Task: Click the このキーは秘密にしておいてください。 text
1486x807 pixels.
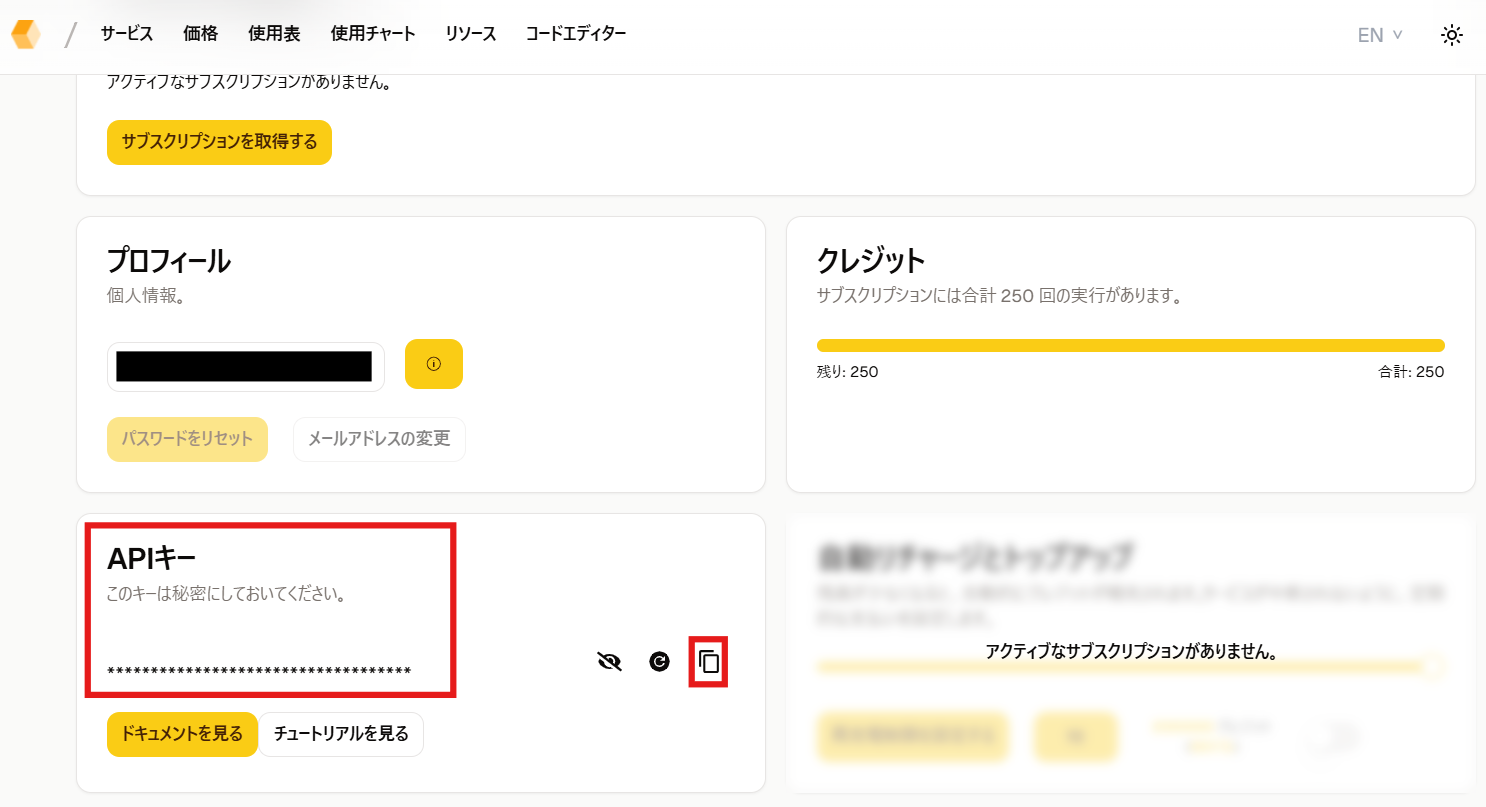Action: point(226,594)
